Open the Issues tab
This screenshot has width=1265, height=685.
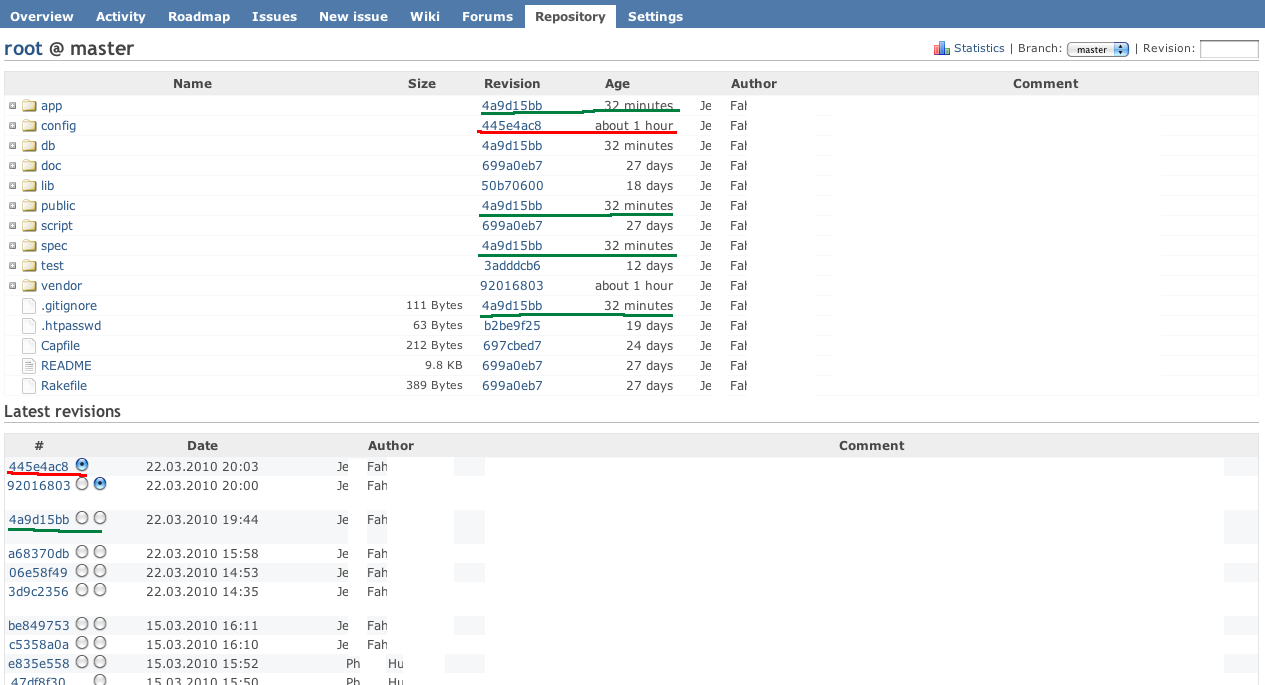coord(274,16)
